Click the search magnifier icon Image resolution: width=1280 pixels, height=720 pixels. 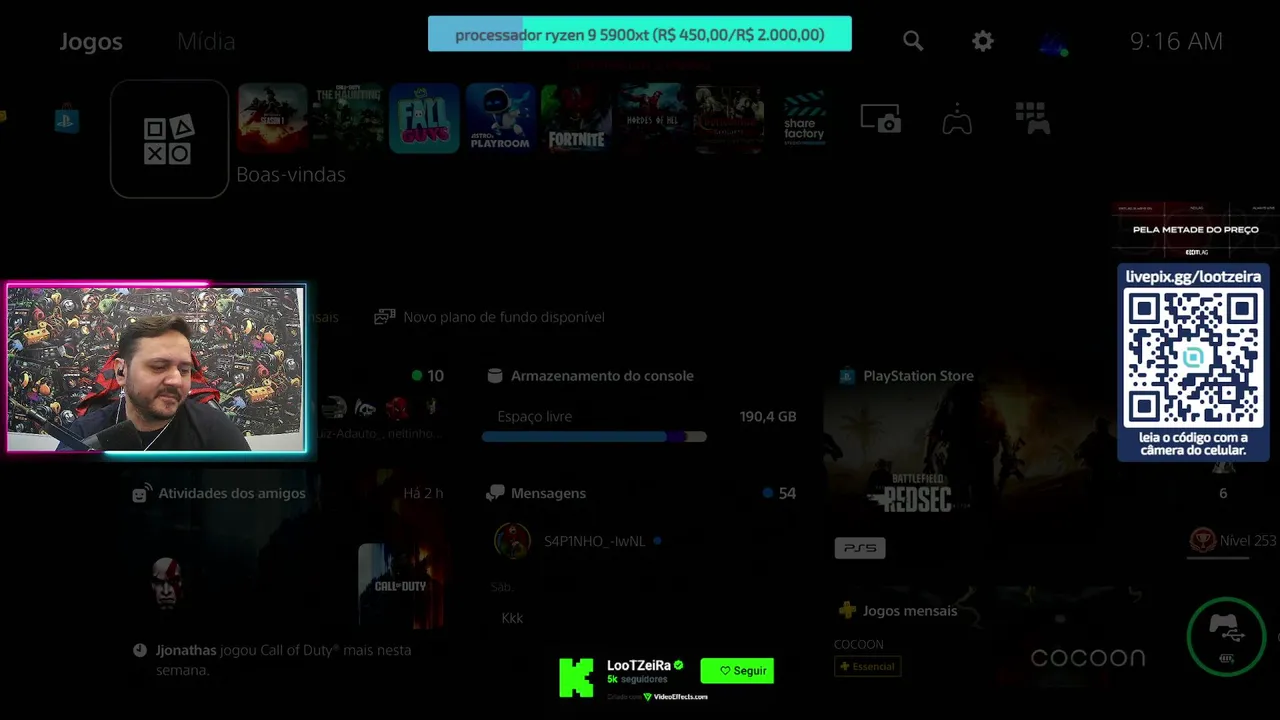coord(913,41)
